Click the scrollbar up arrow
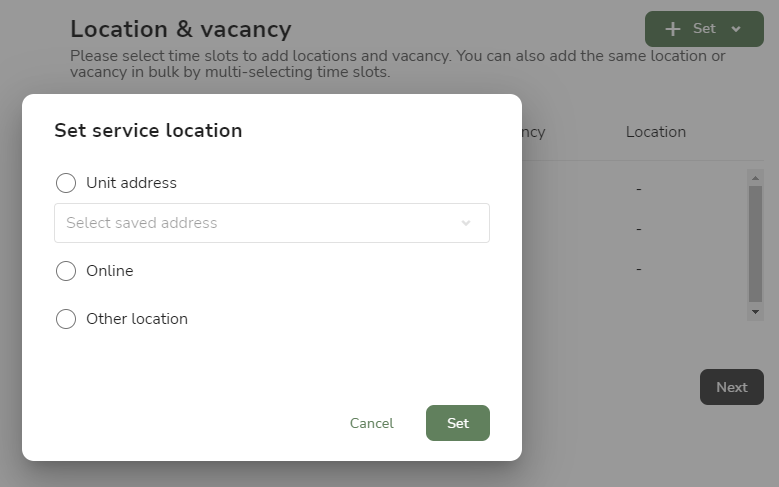Viewport: 779px width, 487px height. [x=755, y=177]
